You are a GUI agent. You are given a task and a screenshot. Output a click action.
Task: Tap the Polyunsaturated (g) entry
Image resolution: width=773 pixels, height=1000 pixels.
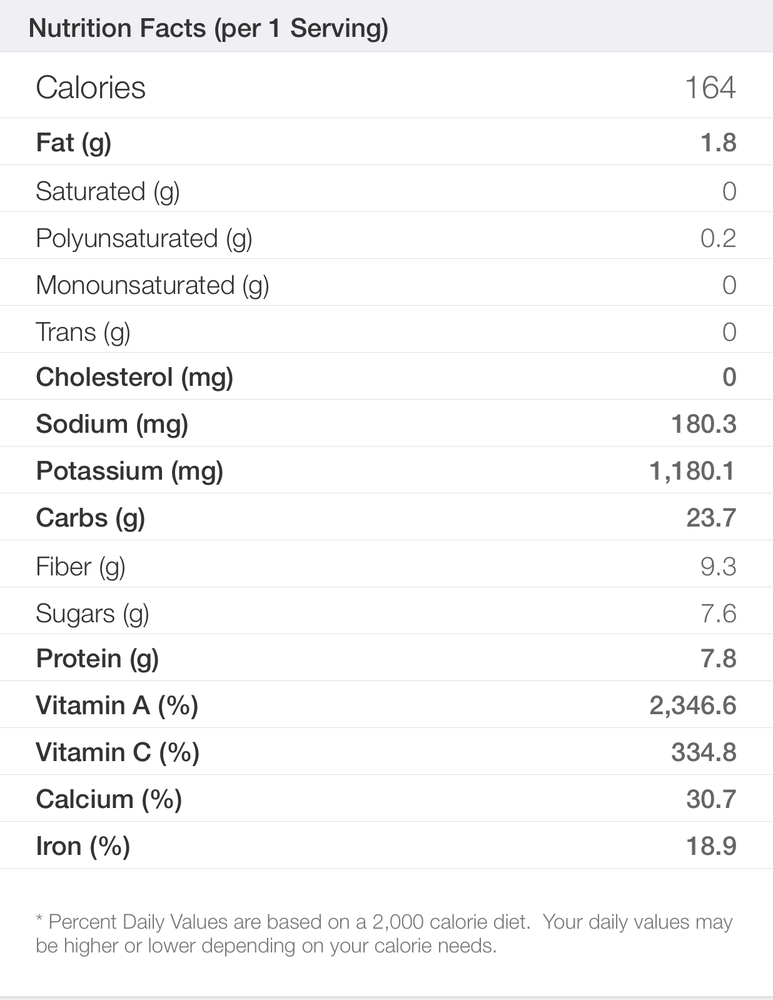pos(386,236)
